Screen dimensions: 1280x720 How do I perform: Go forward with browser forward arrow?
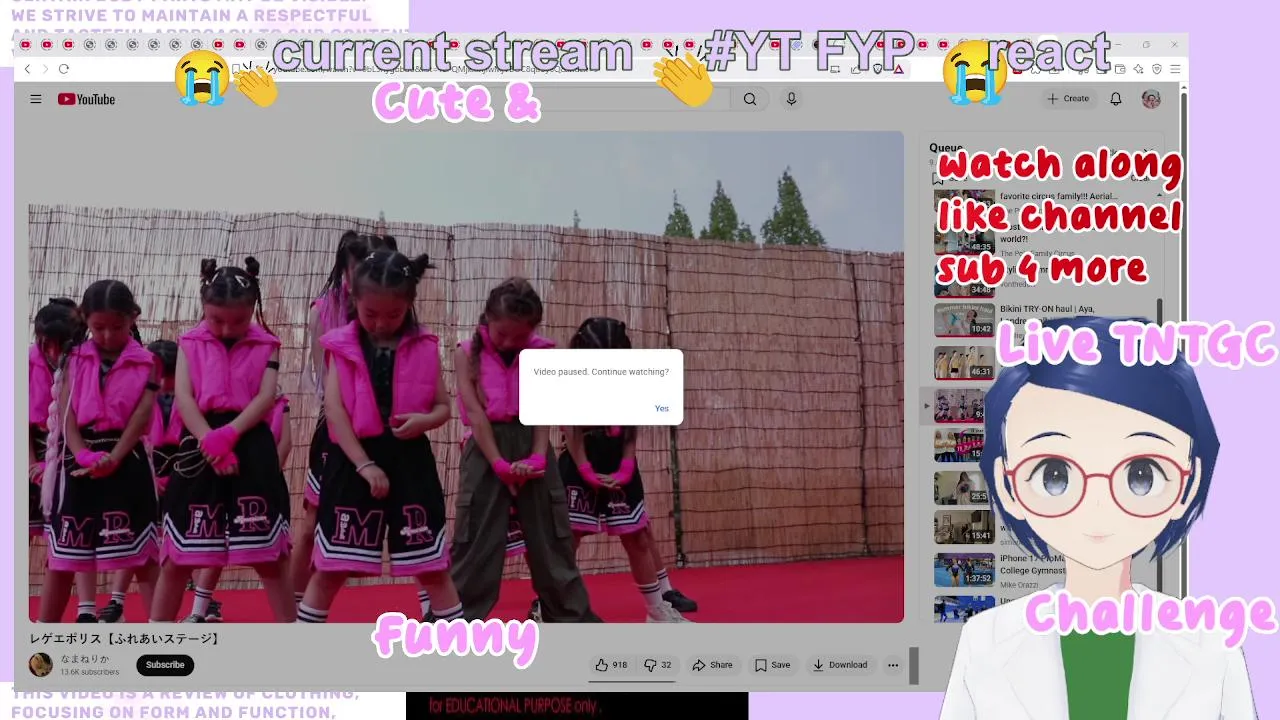pos(45,69)
